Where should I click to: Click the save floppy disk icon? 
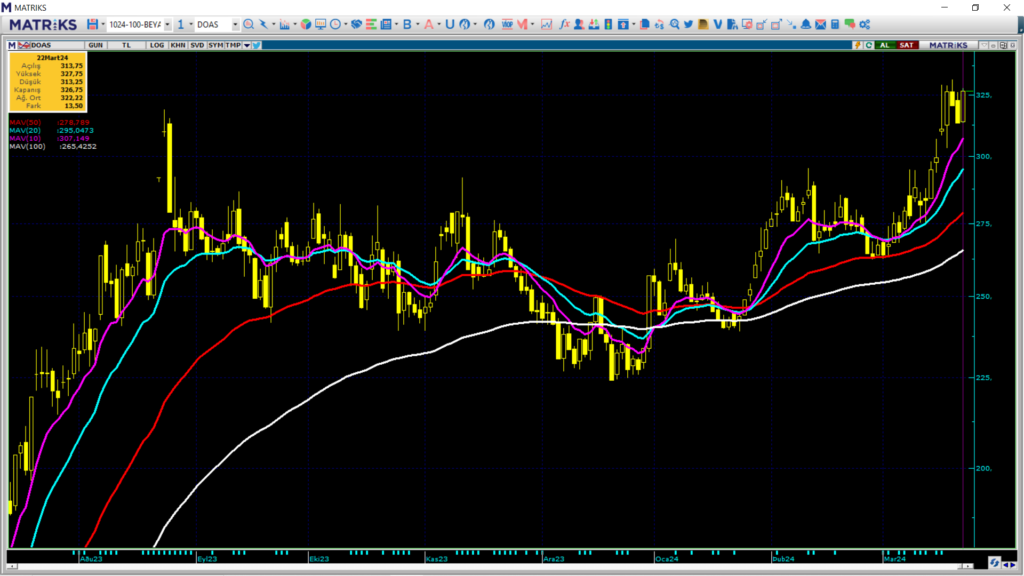(x=92, y=24)
